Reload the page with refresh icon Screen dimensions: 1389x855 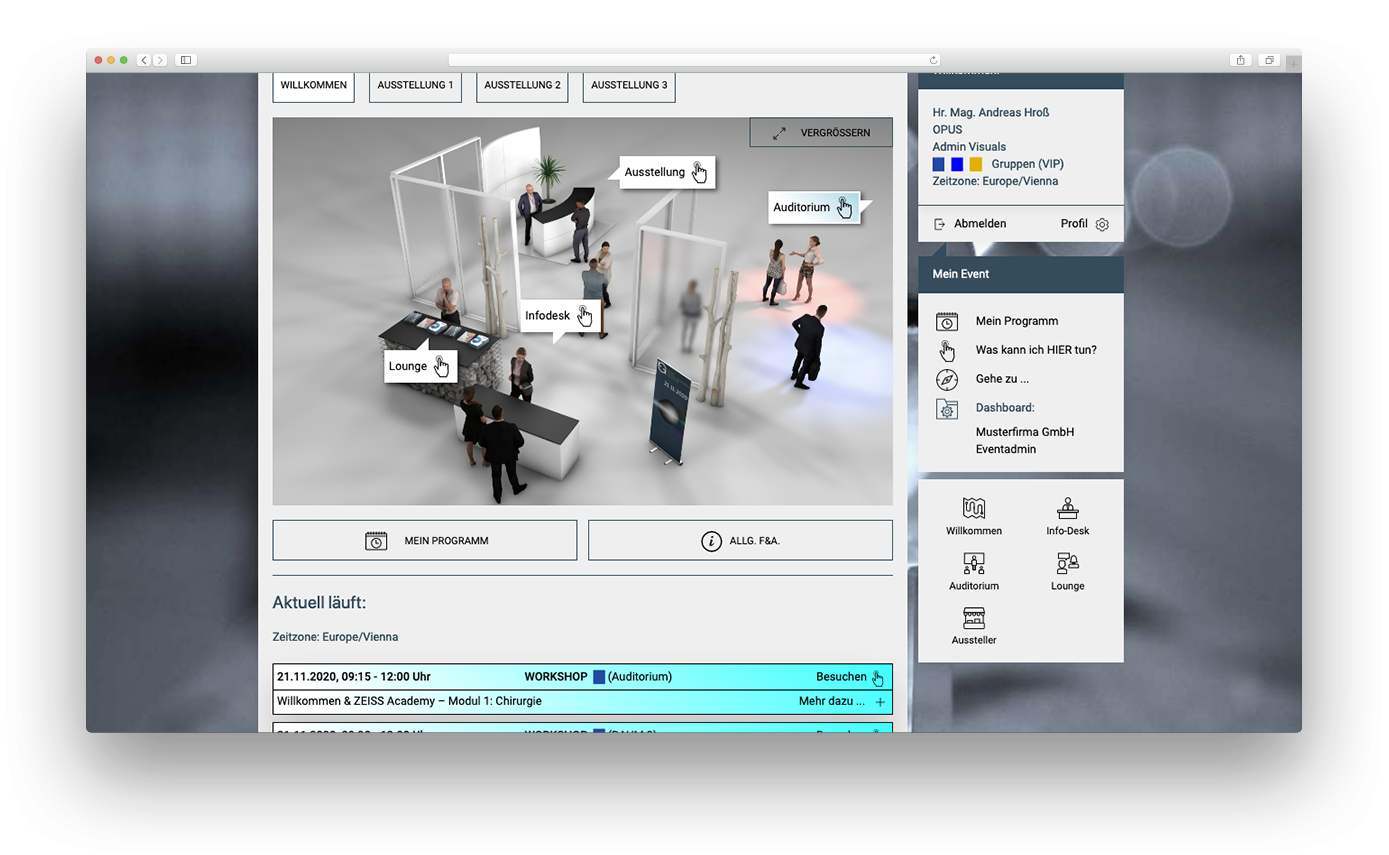[x=933, y=60]
